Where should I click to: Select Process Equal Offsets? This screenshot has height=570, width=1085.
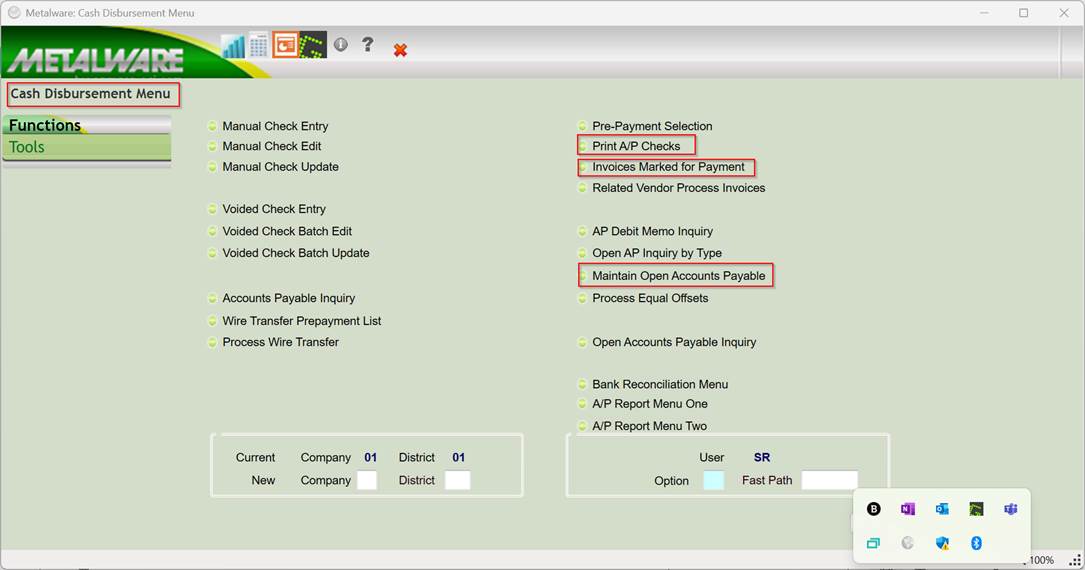pyautogui.click(x=650, y=298)
